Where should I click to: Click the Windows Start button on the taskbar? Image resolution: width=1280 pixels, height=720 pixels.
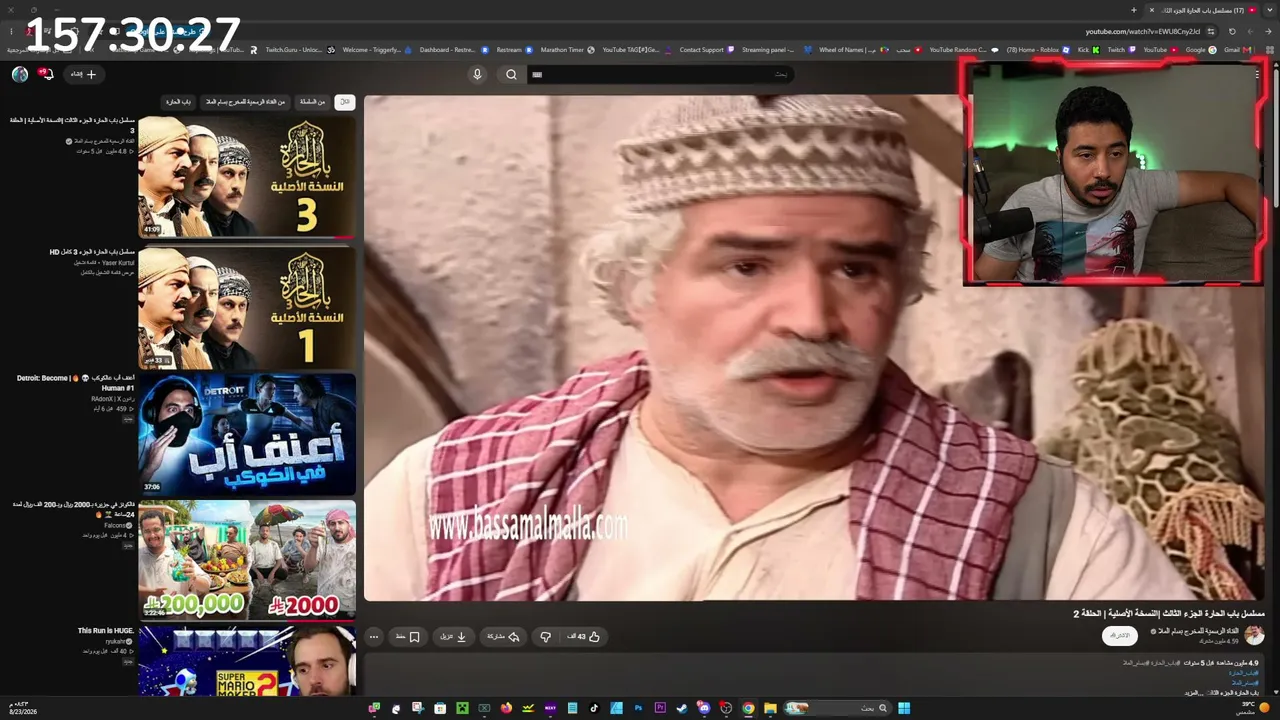(904, 708)
